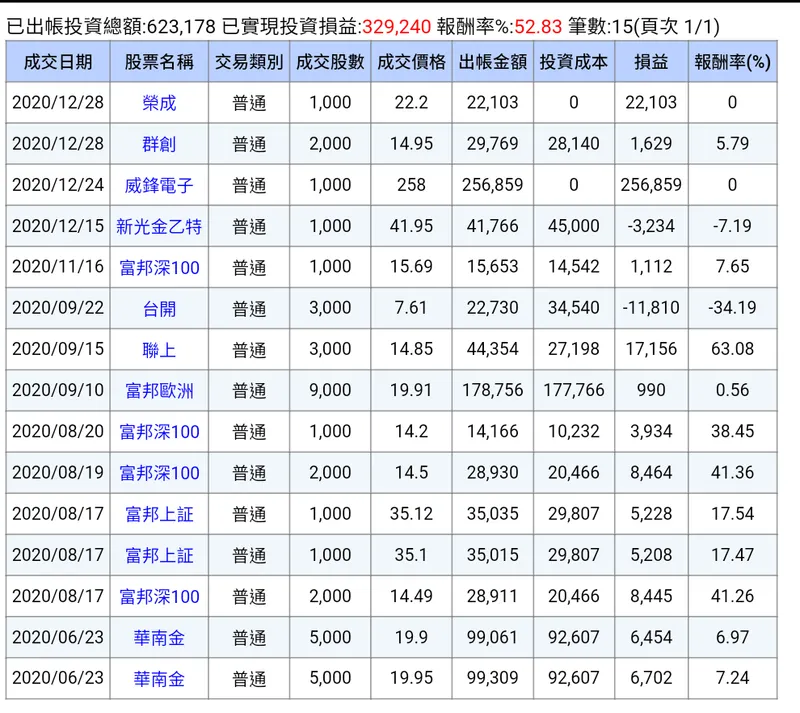The height and width of the screenshot is (713, 800).
Task: Open the 群創 stock link
Action: tap(159, 144)
